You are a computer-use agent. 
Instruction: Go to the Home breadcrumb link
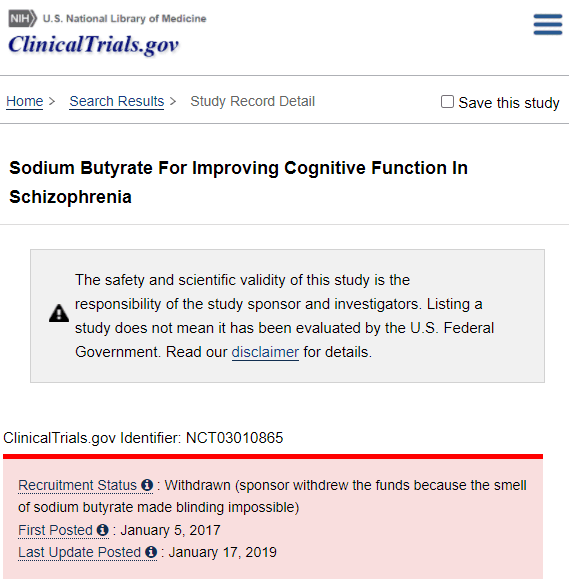(25, 101)
